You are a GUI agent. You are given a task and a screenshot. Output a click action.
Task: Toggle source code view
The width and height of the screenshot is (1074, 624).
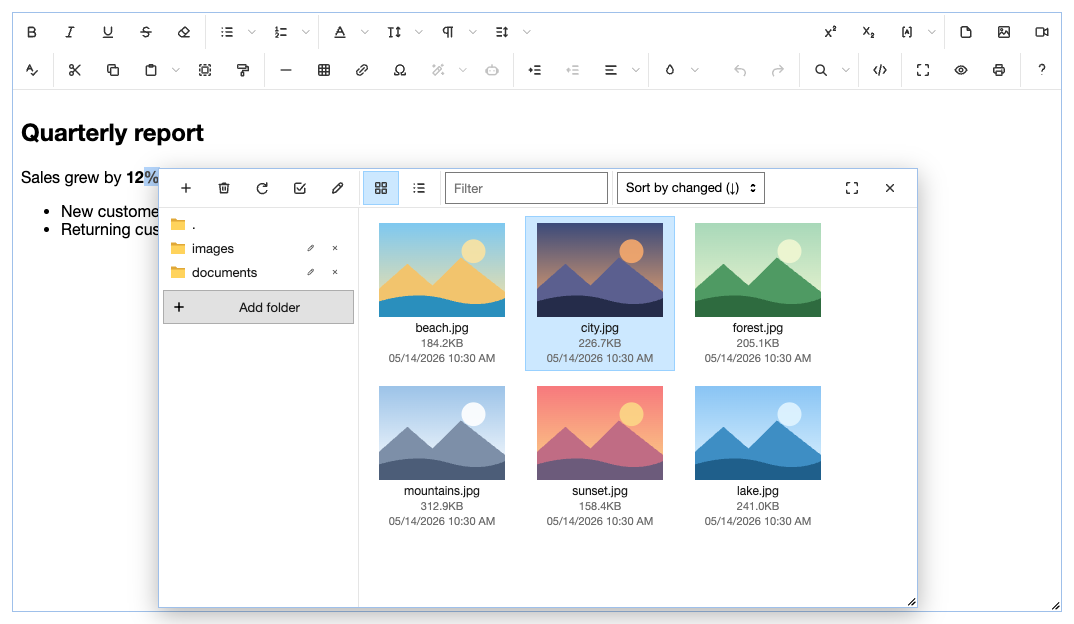[880, 70]
